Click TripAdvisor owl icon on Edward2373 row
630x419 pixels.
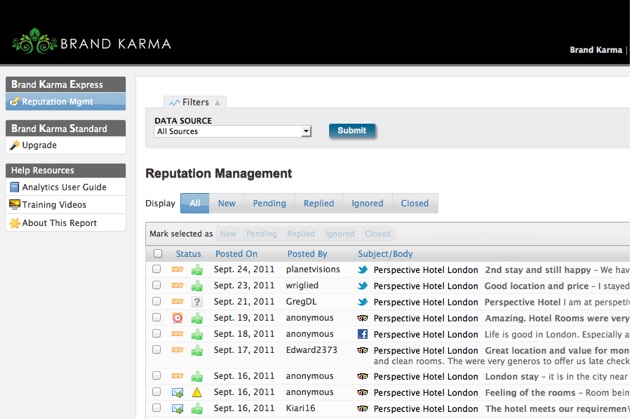click(362, 350)
